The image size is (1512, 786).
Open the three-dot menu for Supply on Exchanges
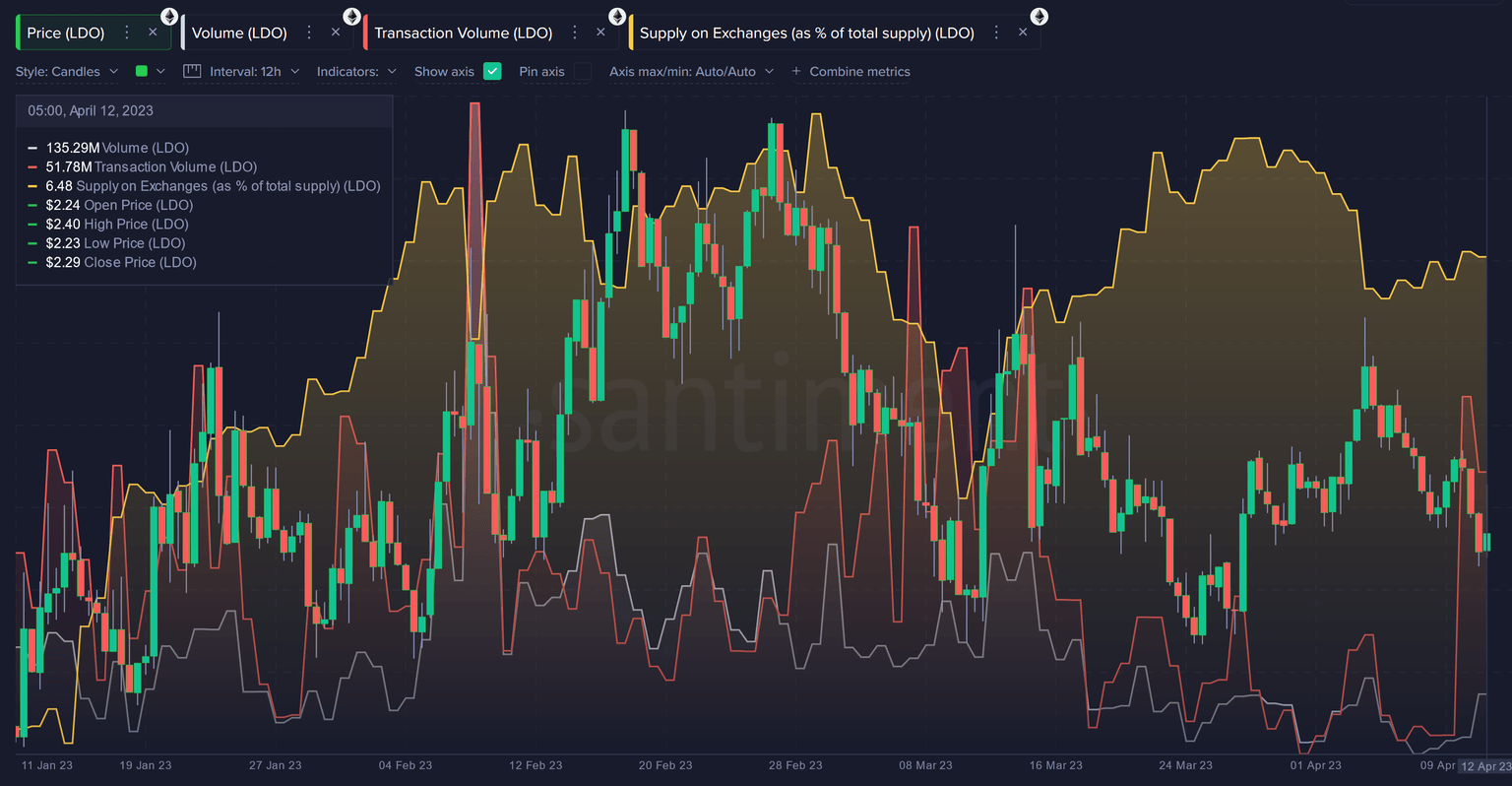(997, 33)
